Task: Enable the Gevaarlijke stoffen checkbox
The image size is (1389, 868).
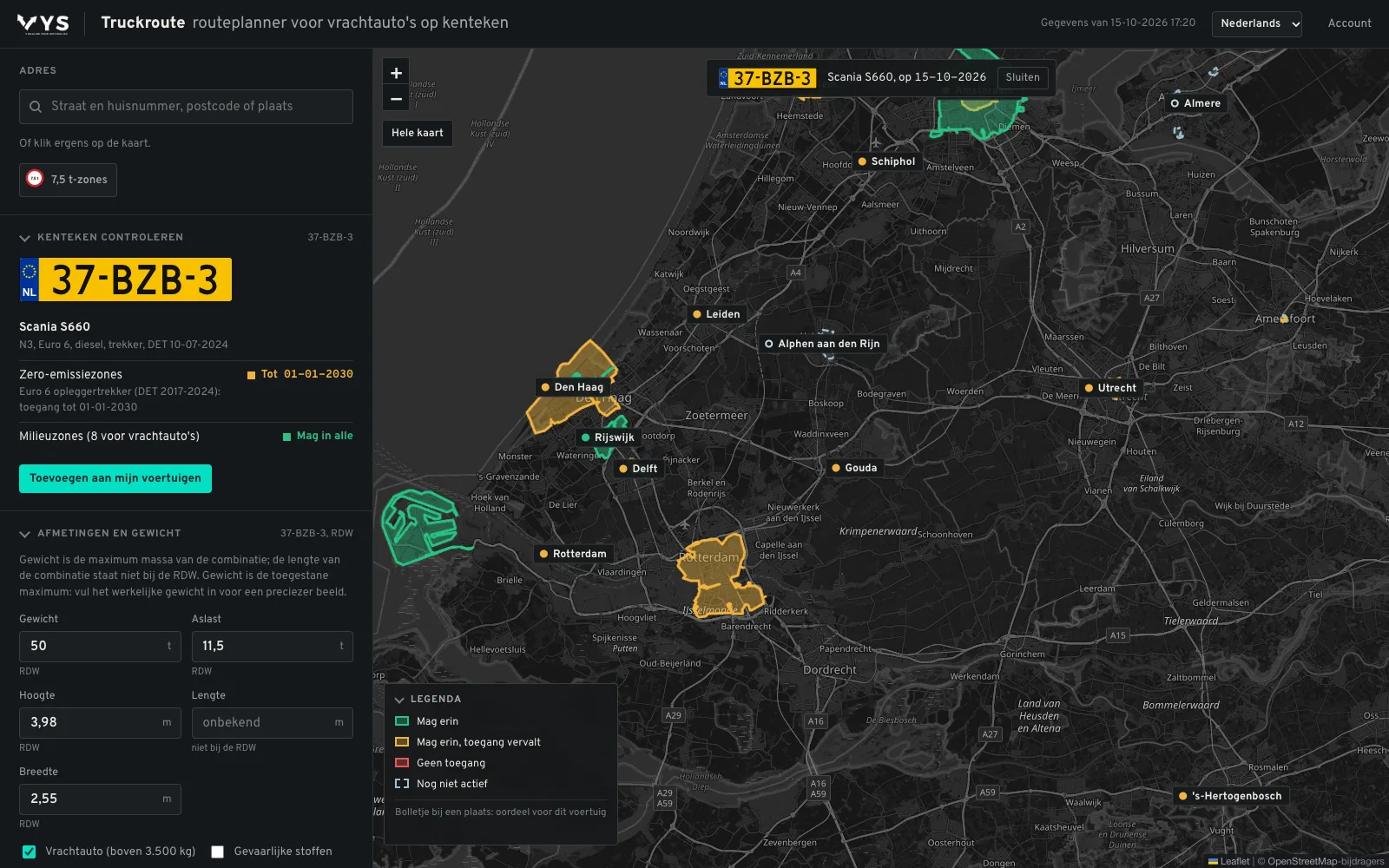Action: click(218, 852)
